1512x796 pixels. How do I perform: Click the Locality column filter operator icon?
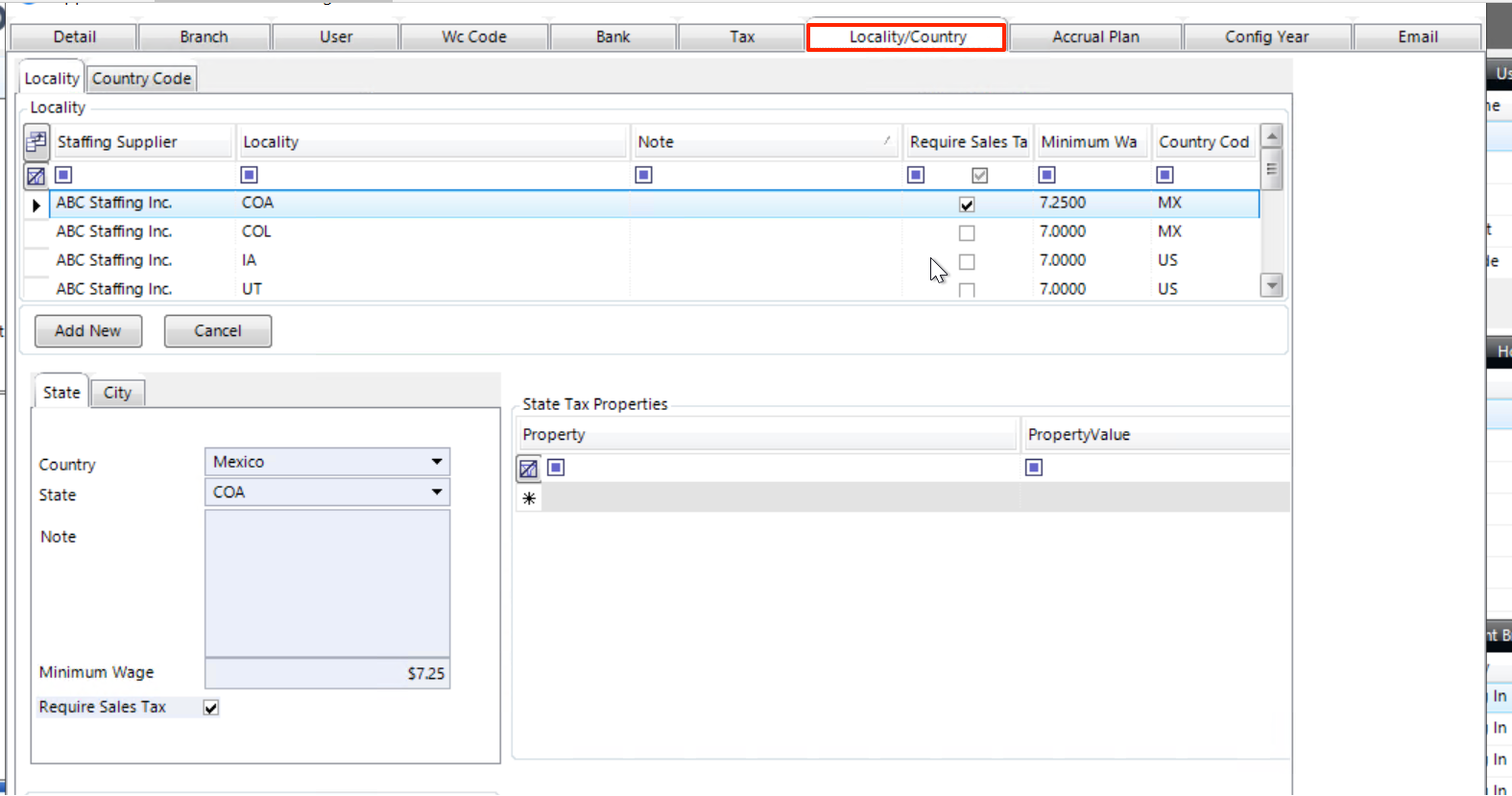249,175
